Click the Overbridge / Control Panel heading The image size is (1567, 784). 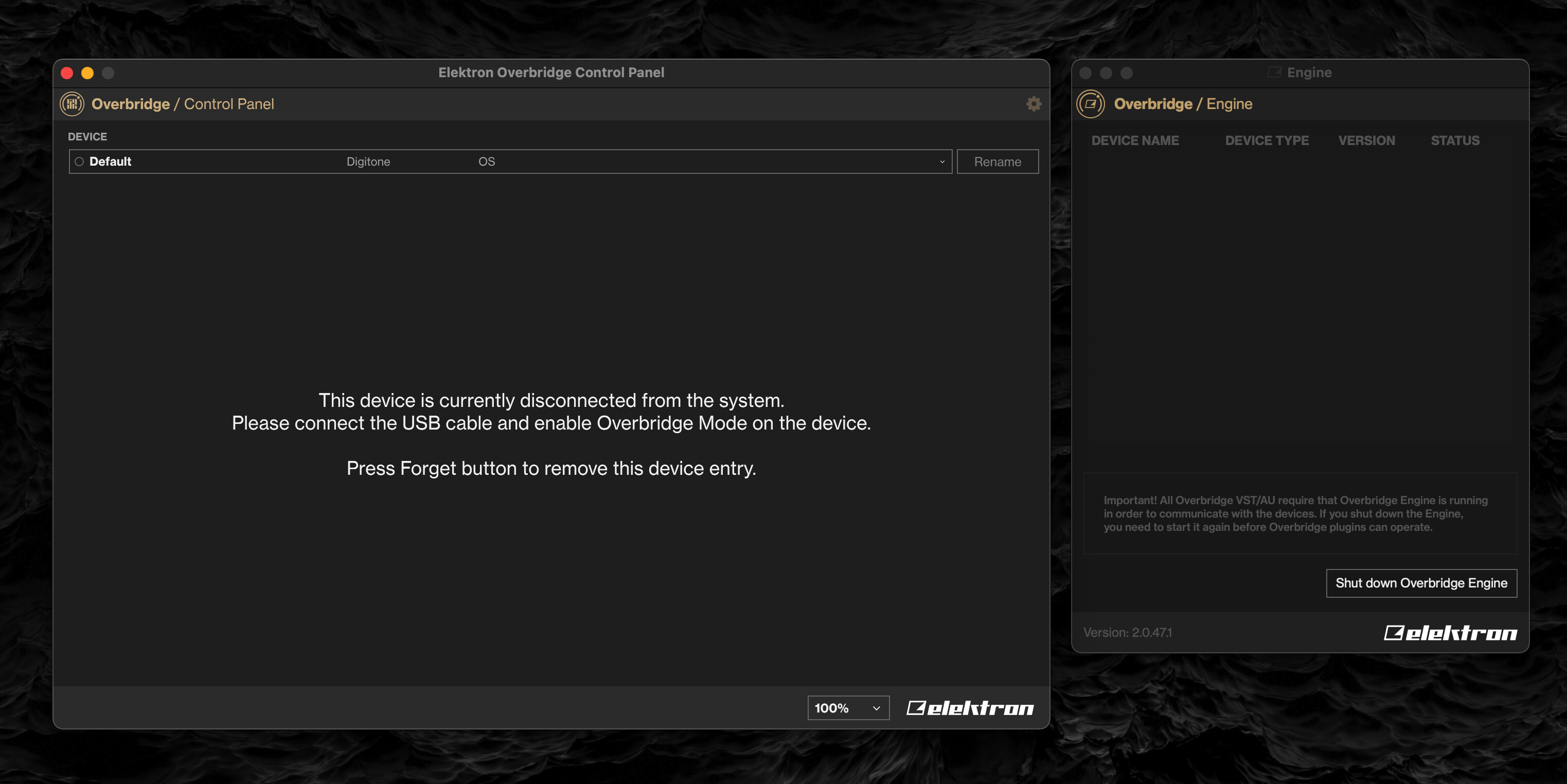(x=183, y=104)
